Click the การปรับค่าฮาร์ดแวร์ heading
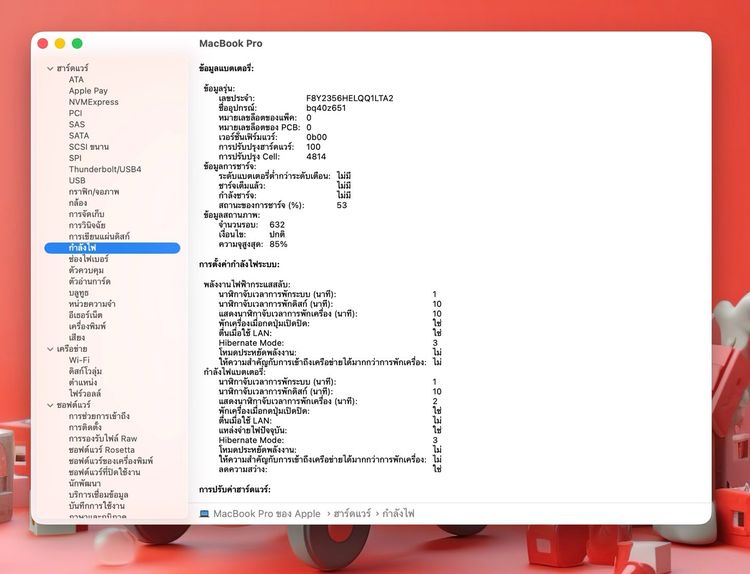 point(235,490)
